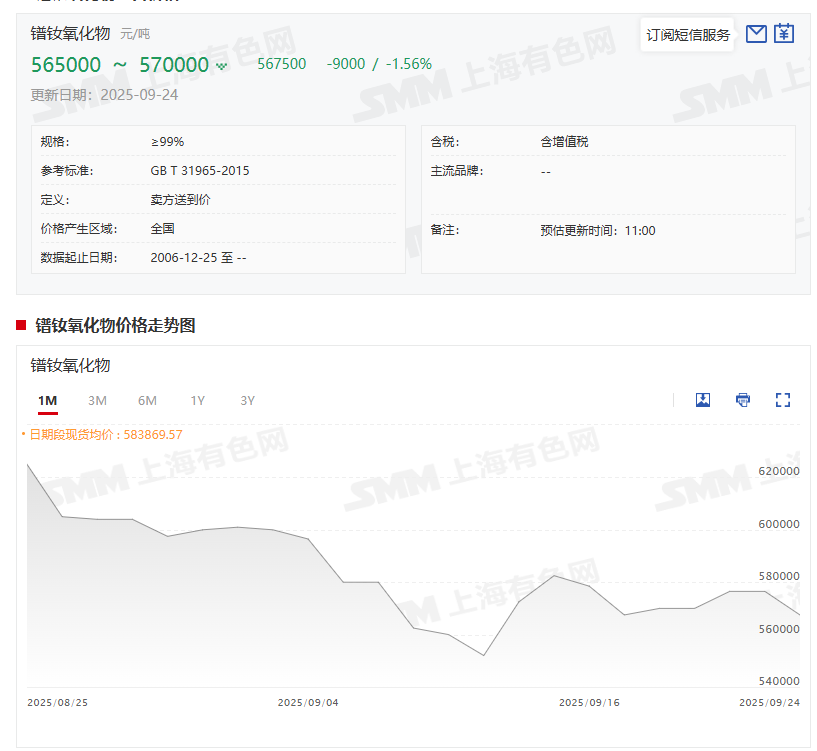Click the yen calendar price icon
This screenshot has width=817, height=751.
point(784,34)
